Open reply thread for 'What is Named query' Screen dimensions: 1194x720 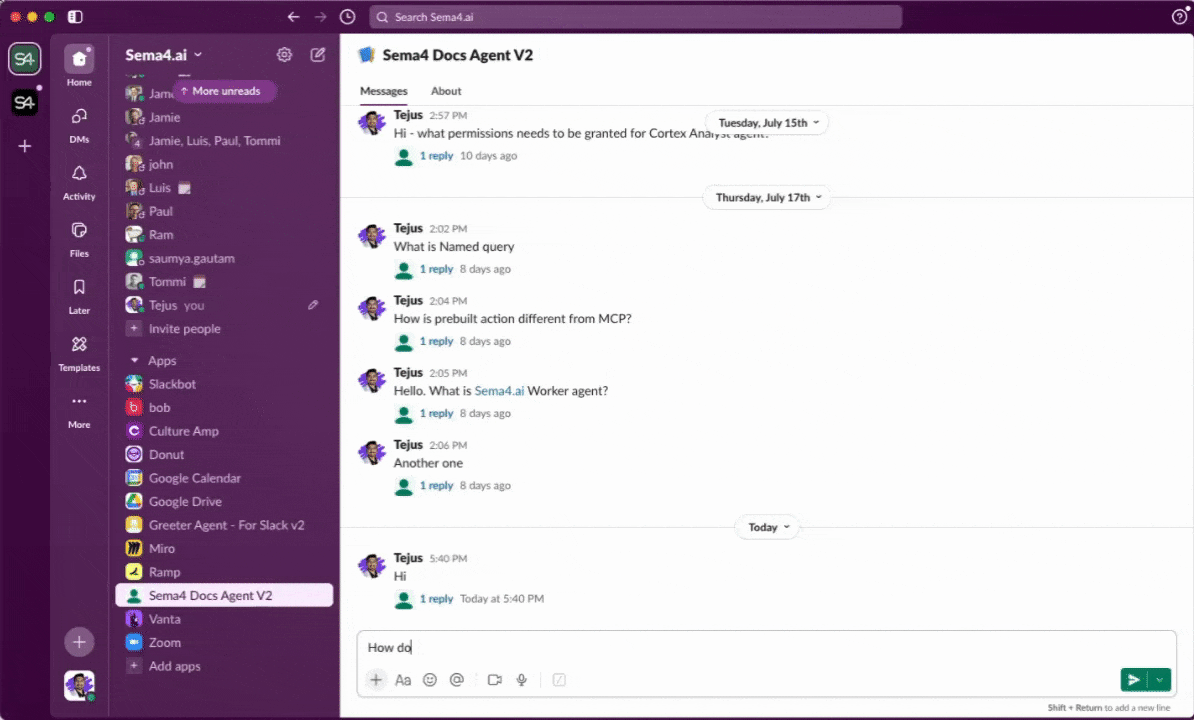[x=436, y=269]
